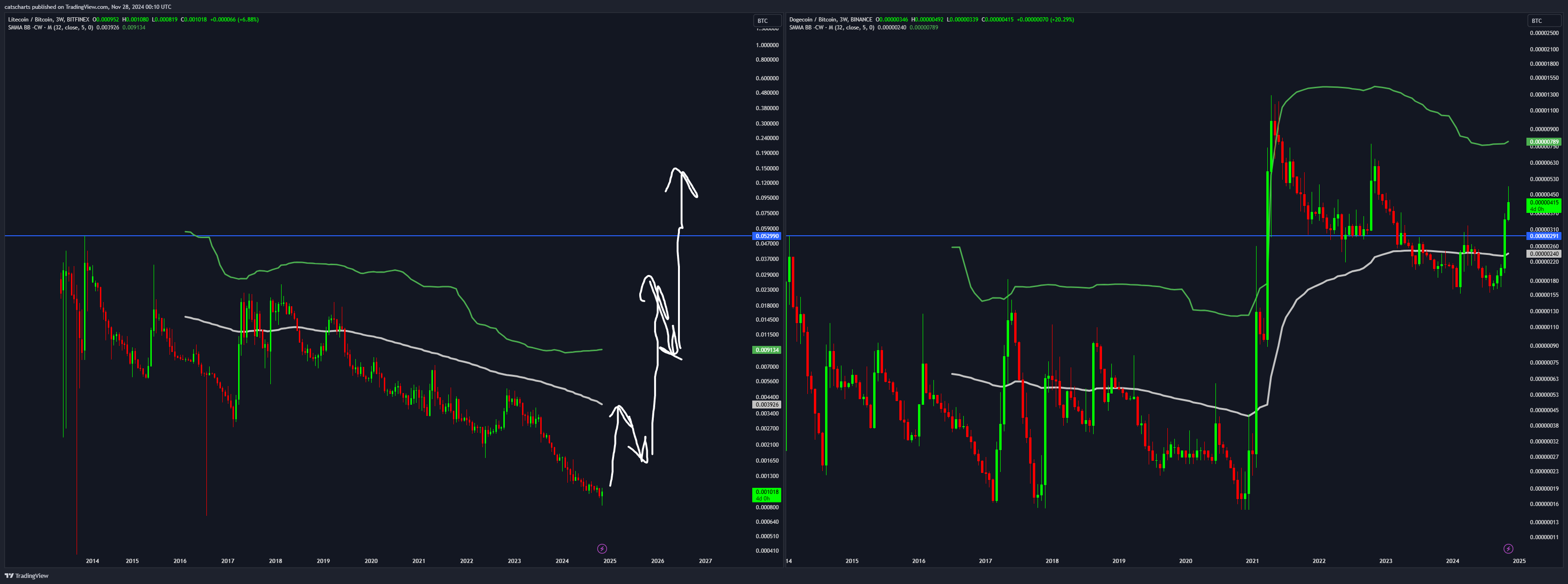
Task: Click Litecoin close value C0.001018
Action: pyautogui.click(x=194, y=20)
